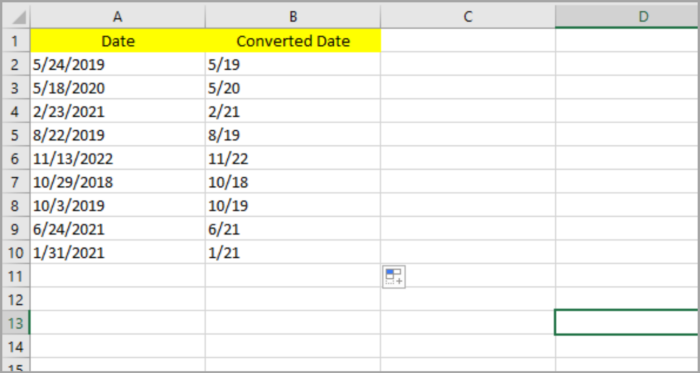Select column A header
This screenshot has width=700, height=373.
pyautogui.click(x=118, y=17)
